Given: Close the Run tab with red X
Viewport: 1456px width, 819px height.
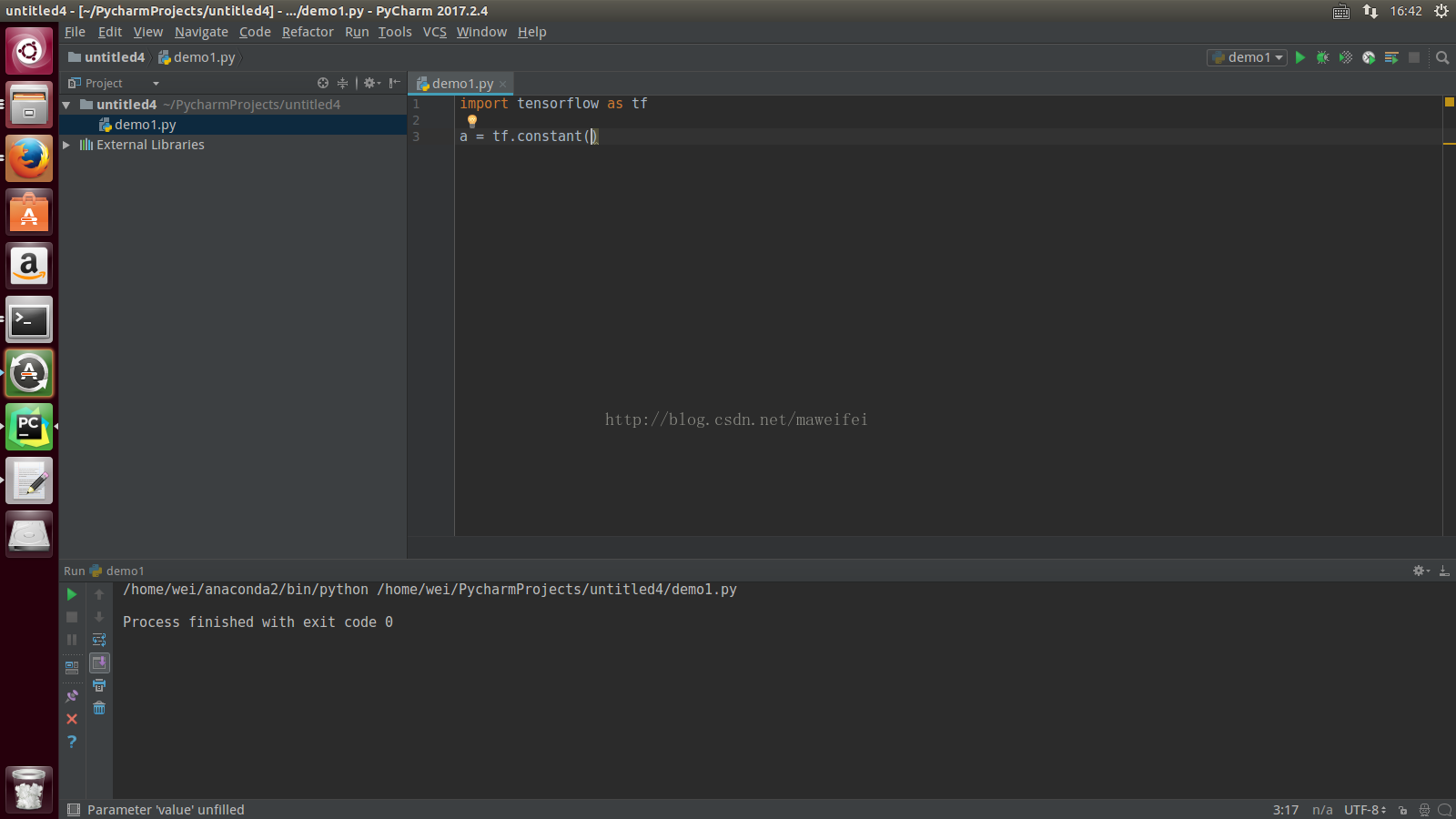Looking at the screenshot, I should pos(72,719).
